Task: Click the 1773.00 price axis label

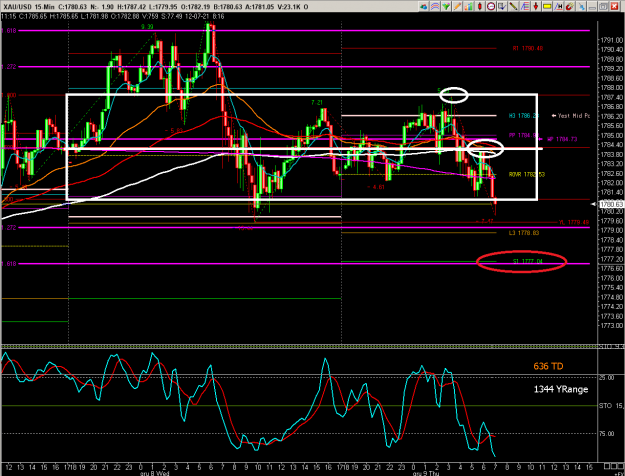Action: click(610, 326)
